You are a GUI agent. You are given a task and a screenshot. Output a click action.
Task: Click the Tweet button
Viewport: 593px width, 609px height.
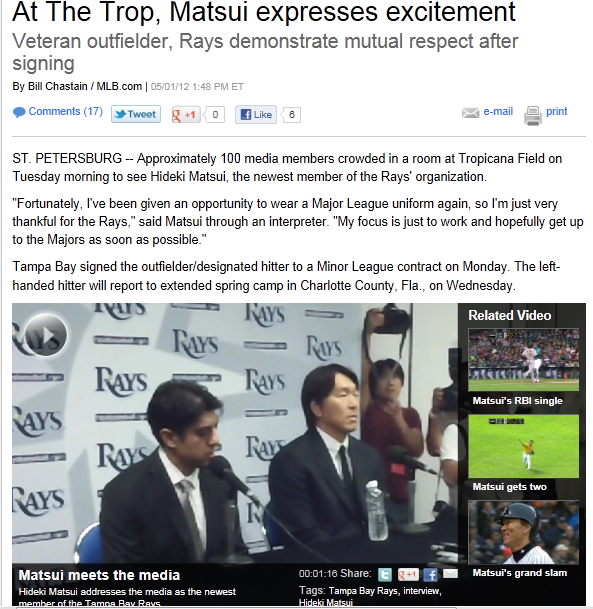tap(136, 114)
